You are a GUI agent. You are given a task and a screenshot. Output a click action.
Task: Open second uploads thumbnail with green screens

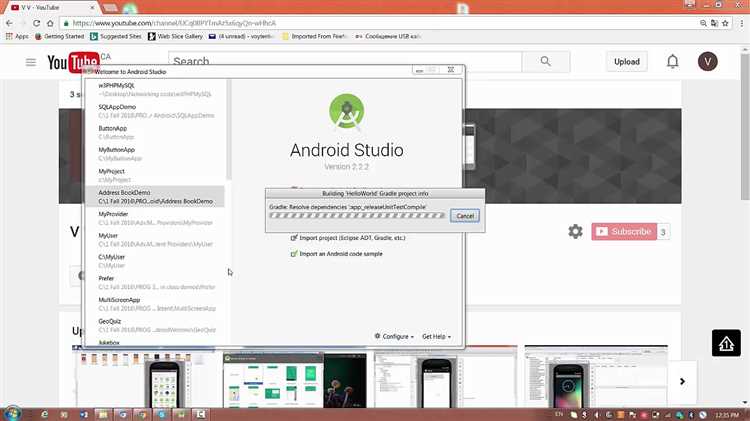point(295,380)
